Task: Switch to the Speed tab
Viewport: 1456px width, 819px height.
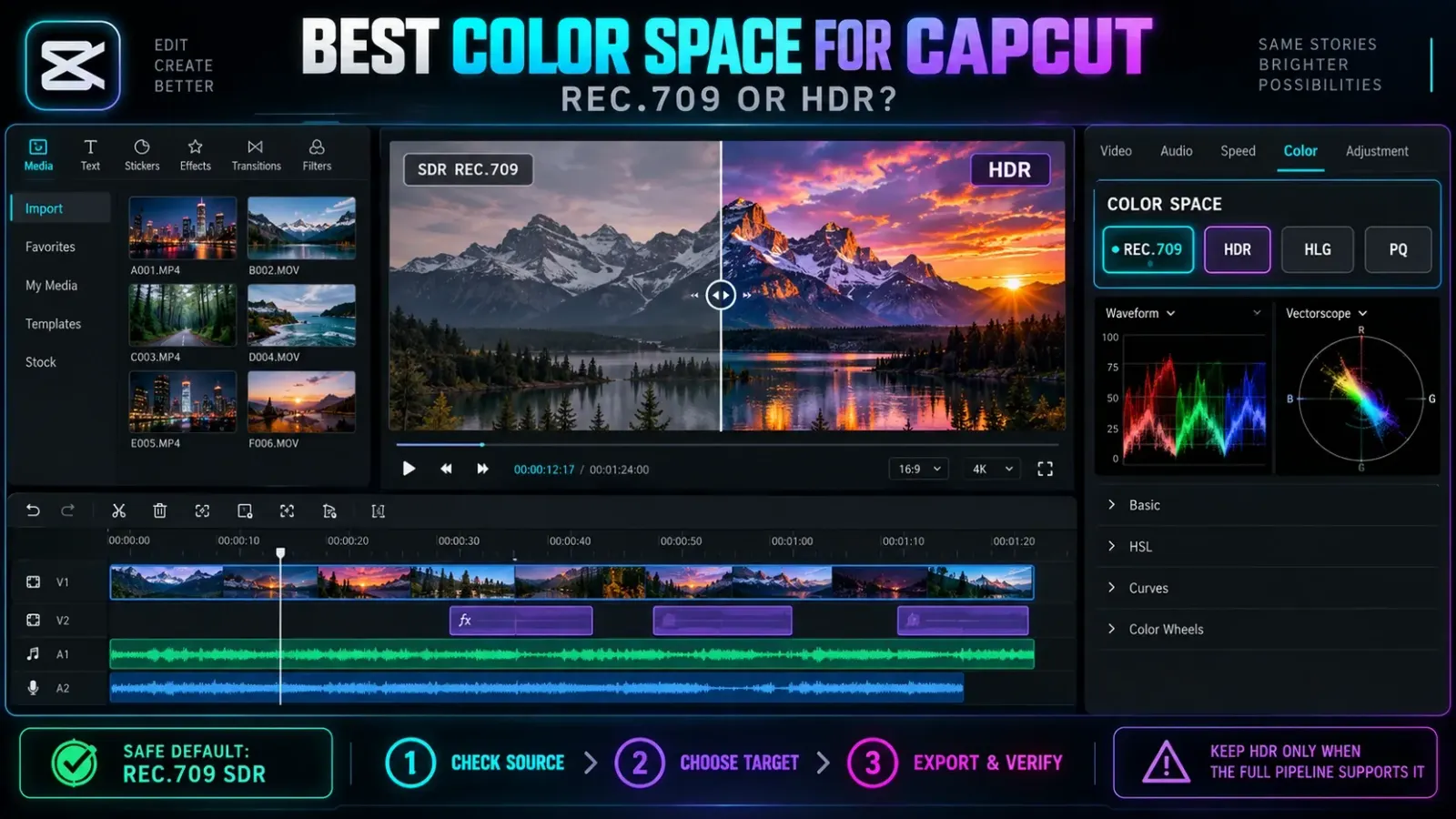Action: (x=1238, y=151)
